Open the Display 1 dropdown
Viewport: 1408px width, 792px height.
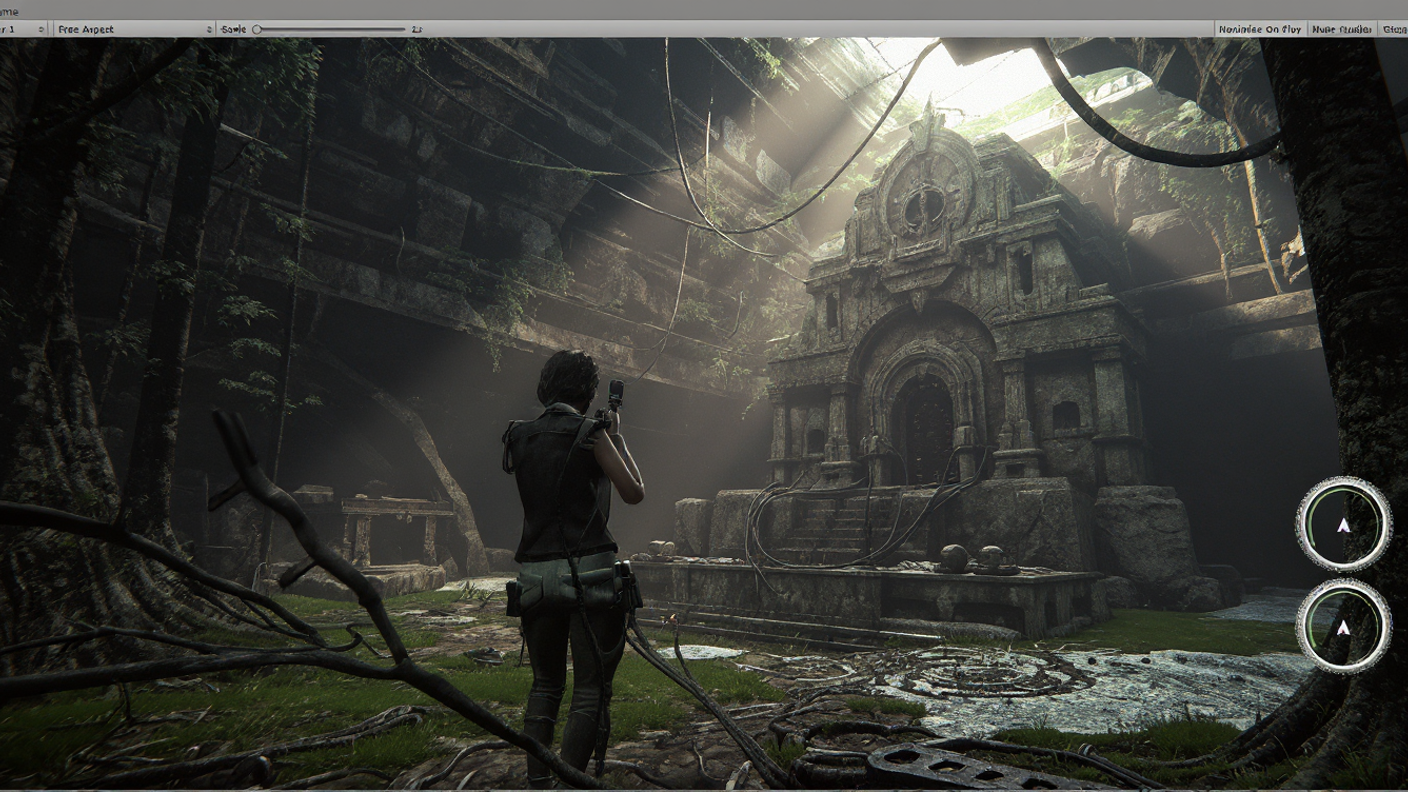[x=23, y=29]
